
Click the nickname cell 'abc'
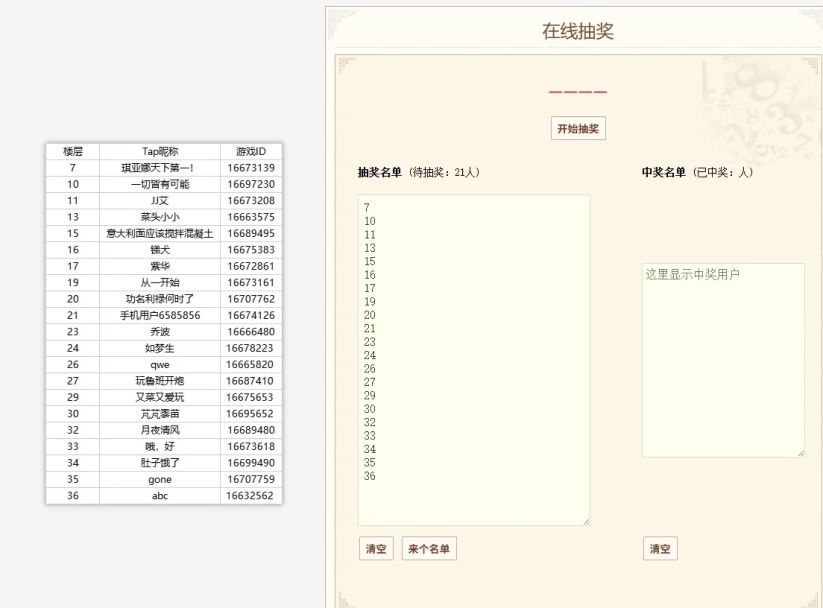[x=160, y=495]
